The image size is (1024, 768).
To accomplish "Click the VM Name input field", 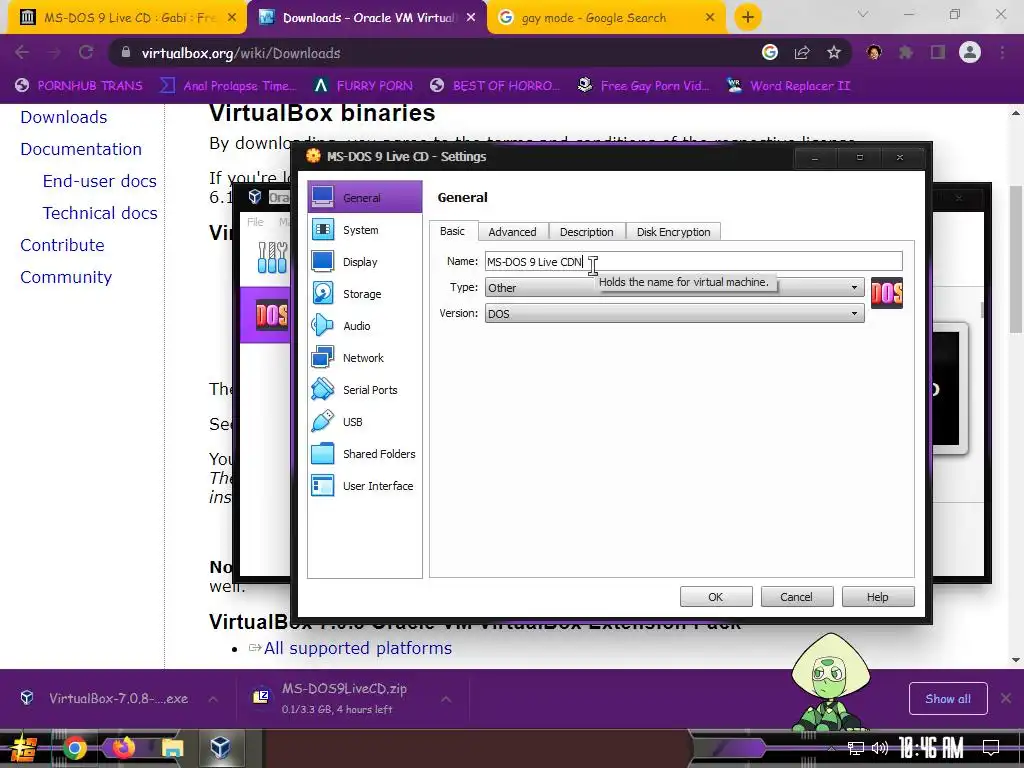I will (694, 261).
